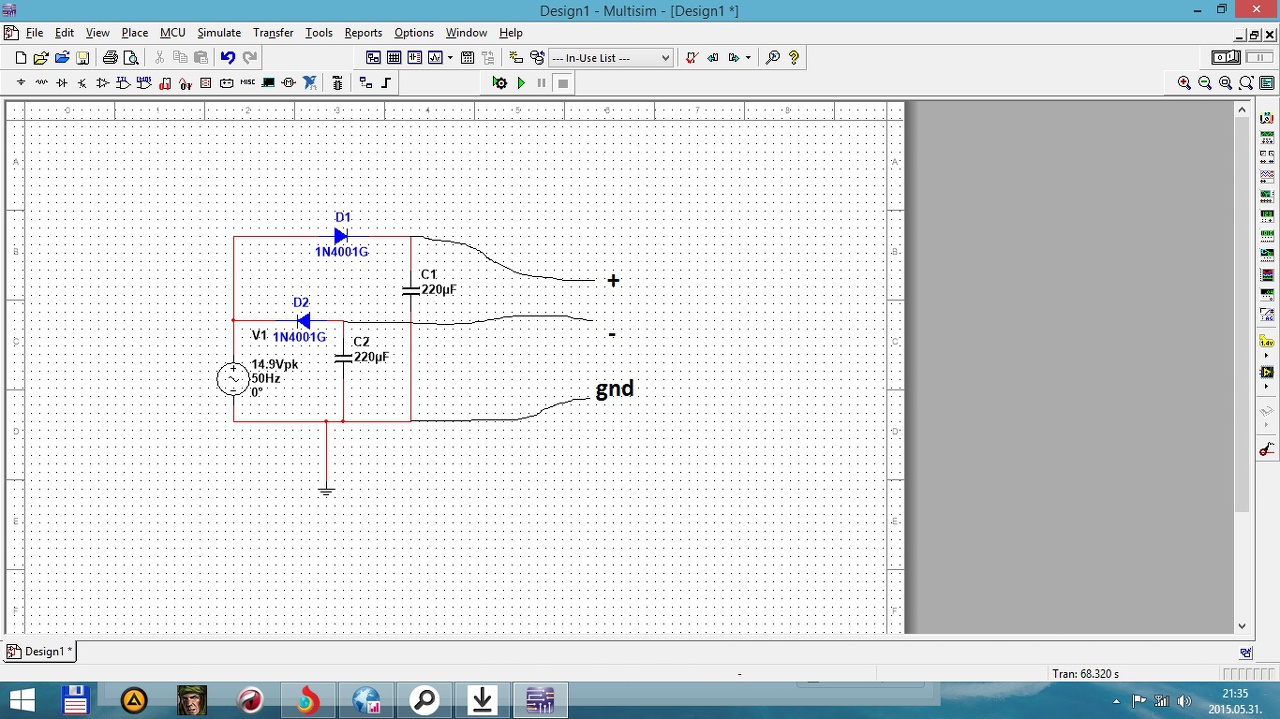Open the Reports menu

coord(363,33)
